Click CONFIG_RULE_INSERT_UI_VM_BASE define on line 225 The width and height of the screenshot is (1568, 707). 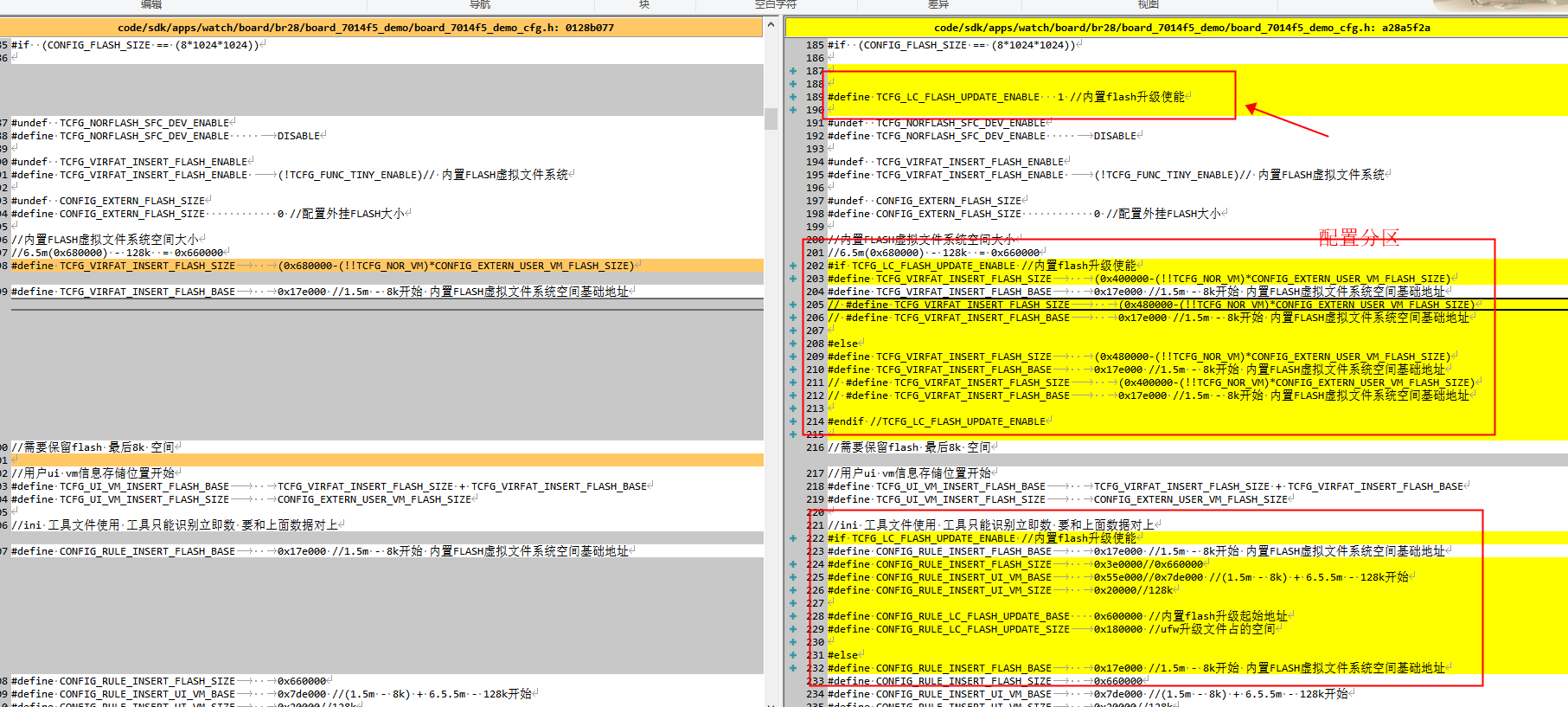pyautogui.click(x=1118, y=577)
